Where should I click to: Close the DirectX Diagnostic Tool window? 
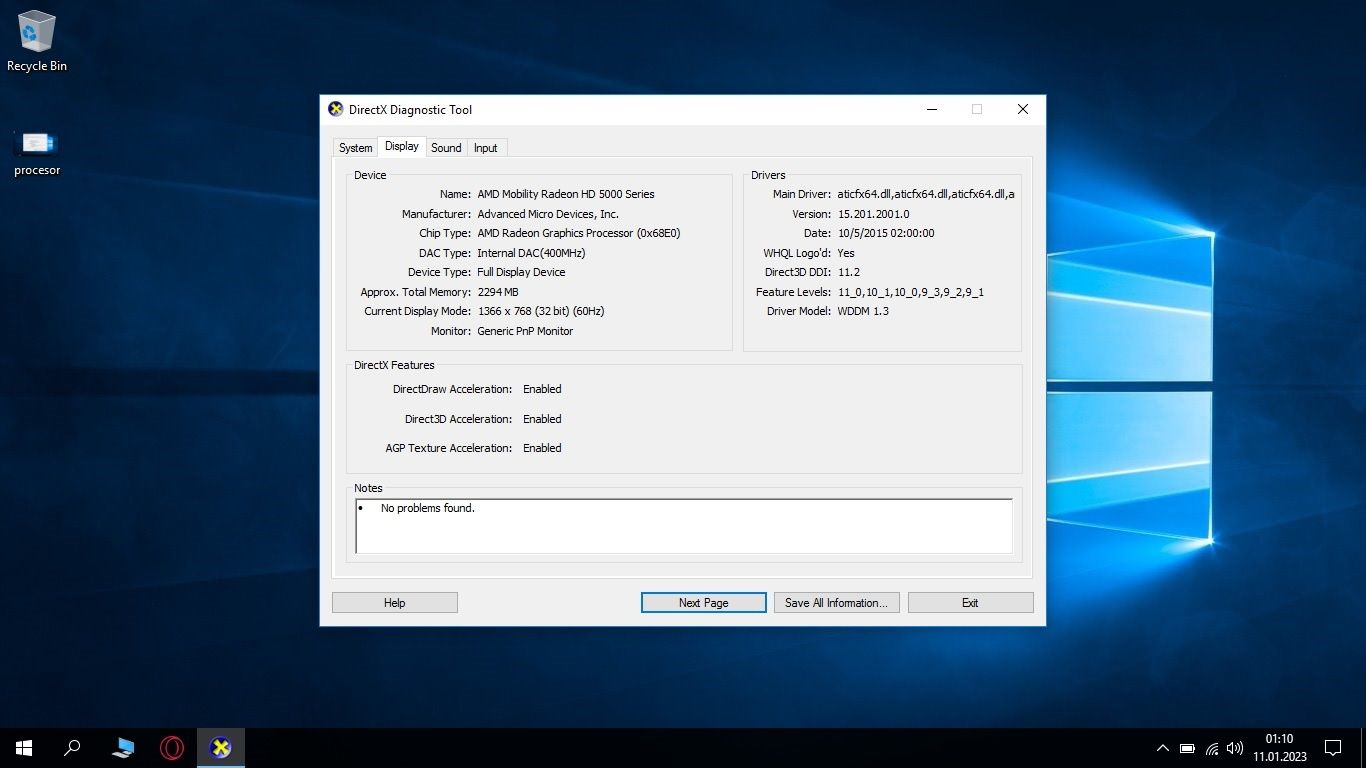tap(1023, 109)
